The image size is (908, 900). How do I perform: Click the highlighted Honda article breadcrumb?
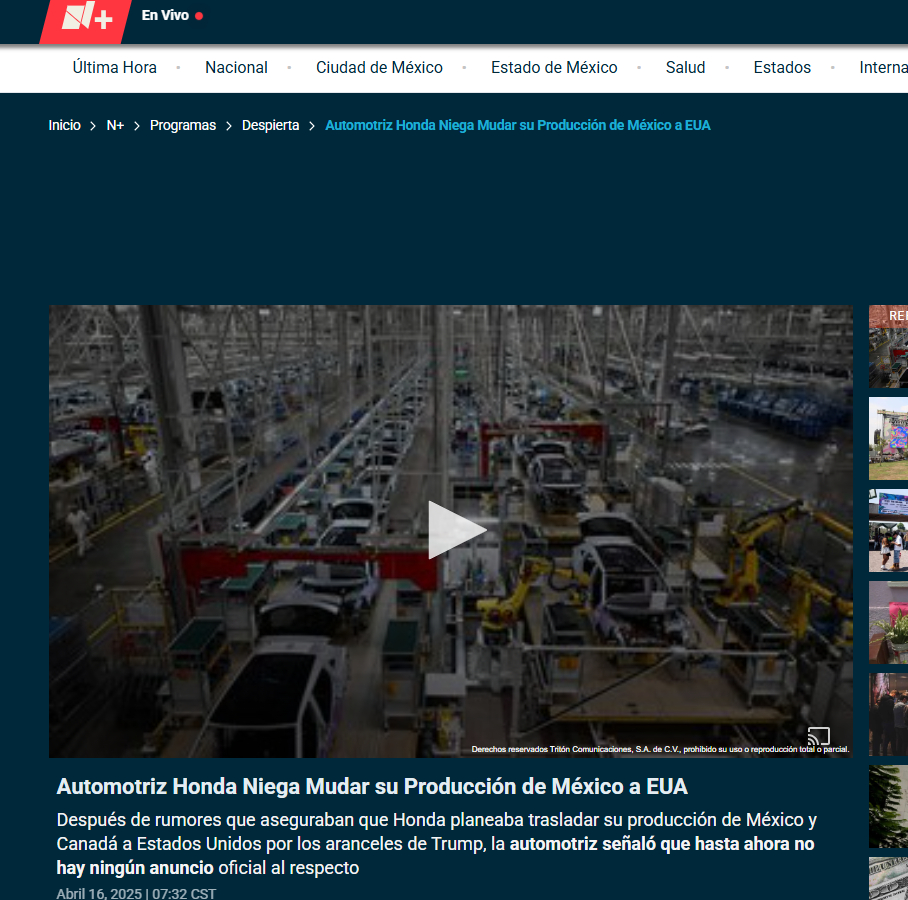tap(517, 125)
